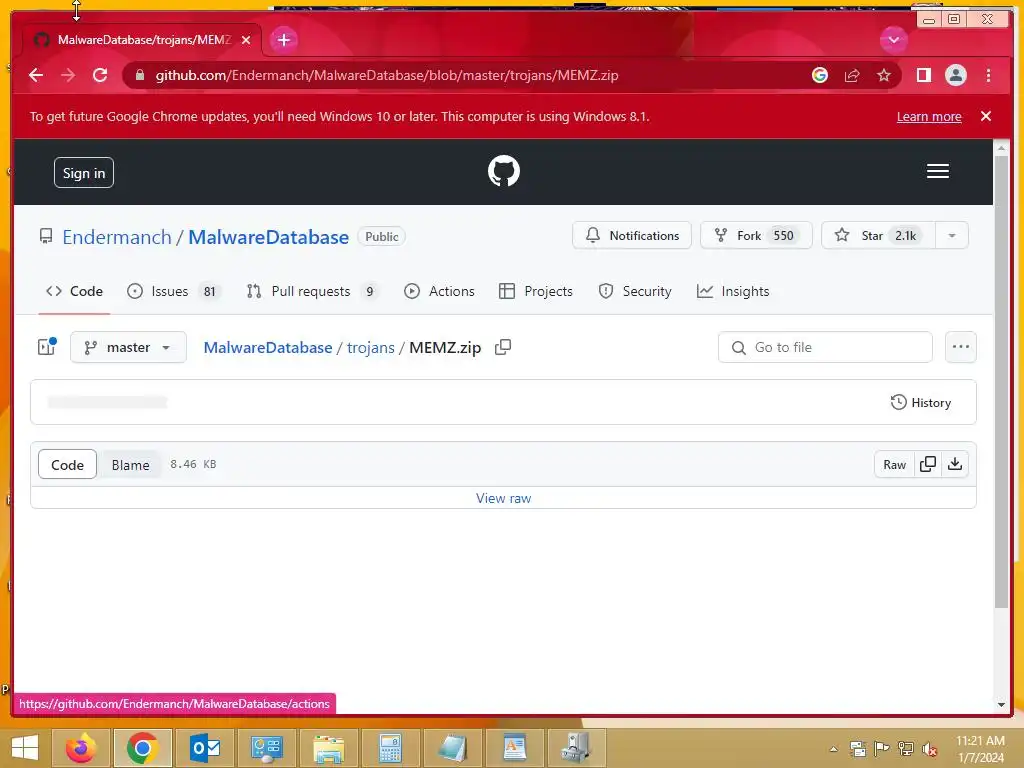Screen dimensions: 1024x768
Task: Open File Explorer from the taskbar
Action: click(329, 748)
